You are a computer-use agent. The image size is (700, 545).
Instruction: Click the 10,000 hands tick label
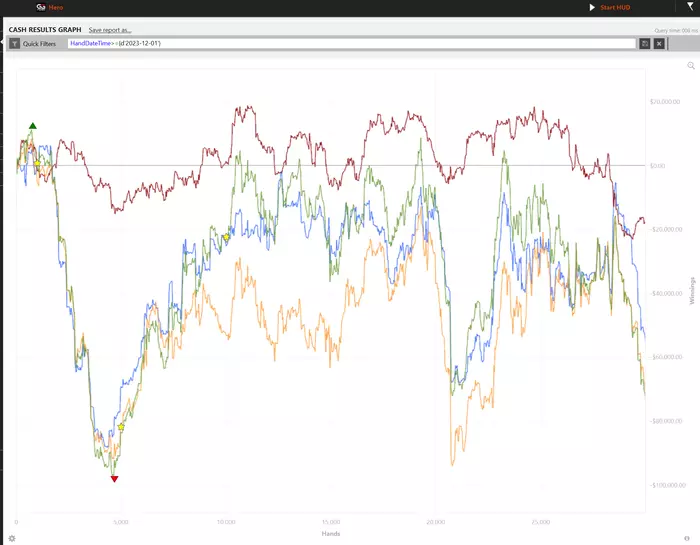(x=226, y=522)
